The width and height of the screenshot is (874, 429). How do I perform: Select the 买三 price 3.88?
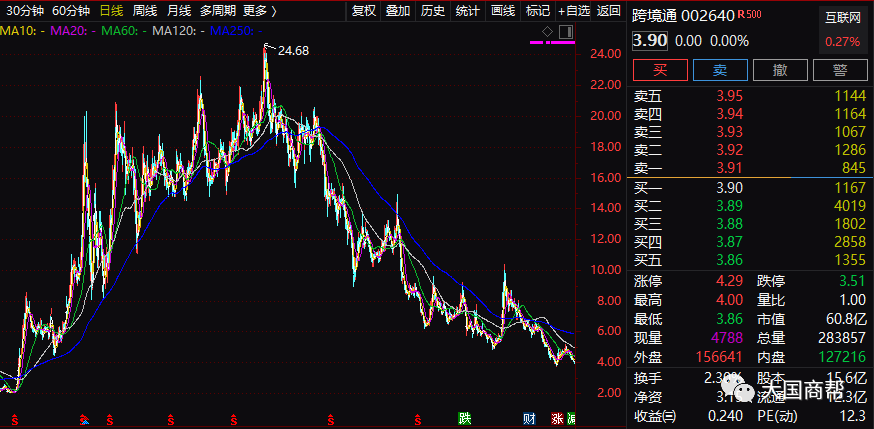pyautogui.click(x=730, y=224)
